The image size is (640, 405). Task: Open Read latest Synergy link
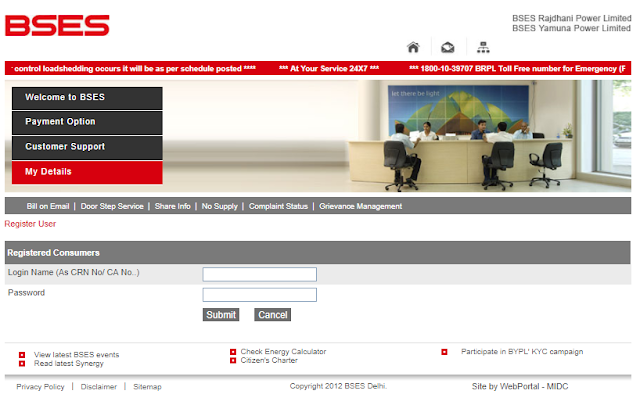[x=69, y=363]
